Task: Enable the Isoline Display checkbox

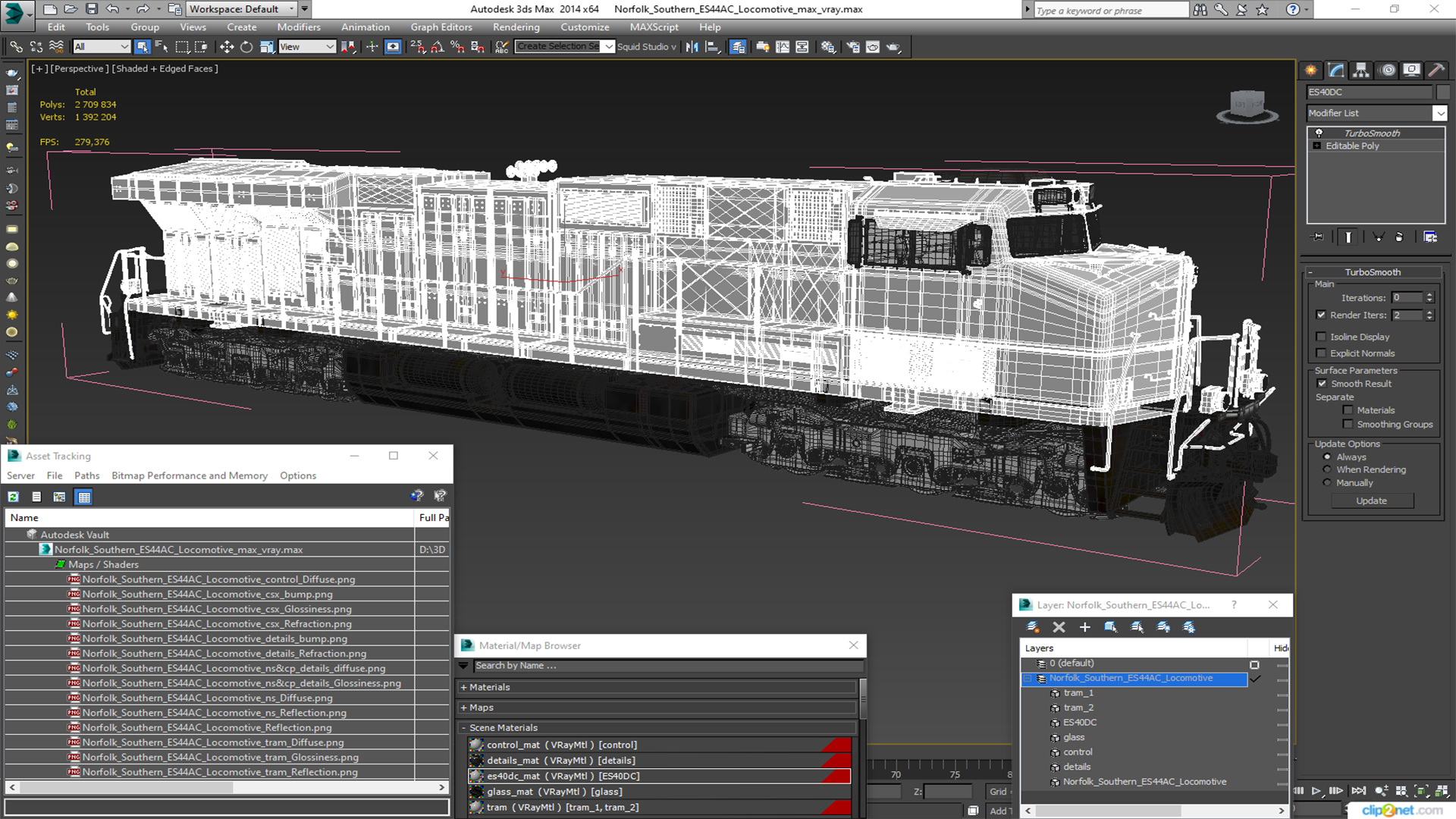Action: click(1321, 337)
